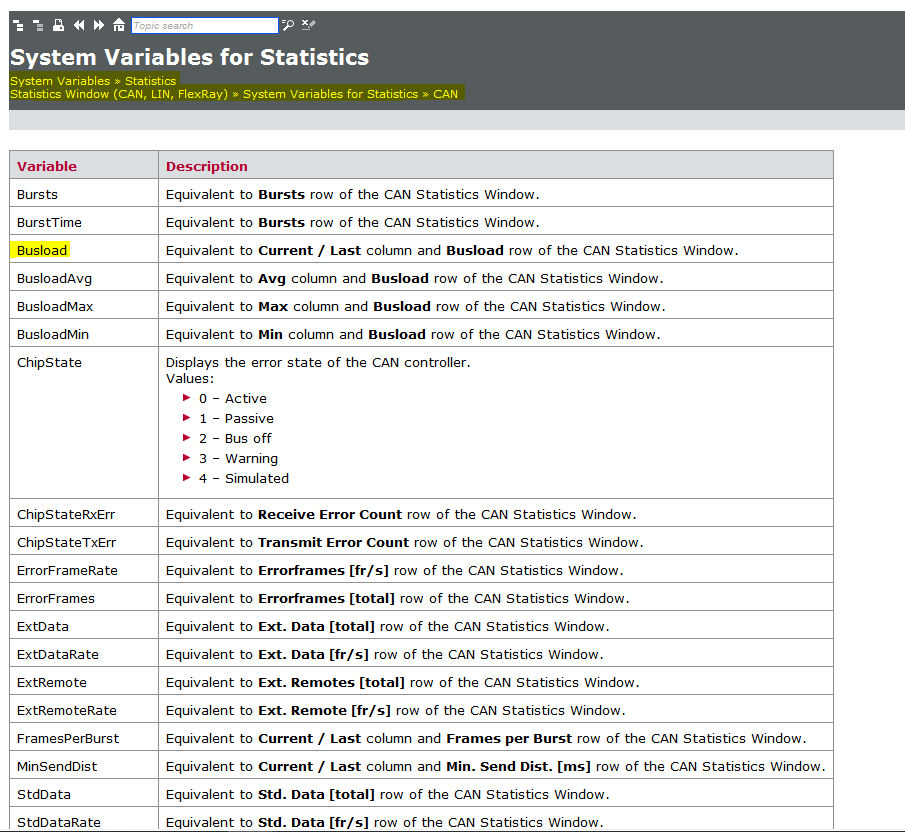Select the ExtRemote variable cell
Screen dimensions: 905x832
[84, 682]
